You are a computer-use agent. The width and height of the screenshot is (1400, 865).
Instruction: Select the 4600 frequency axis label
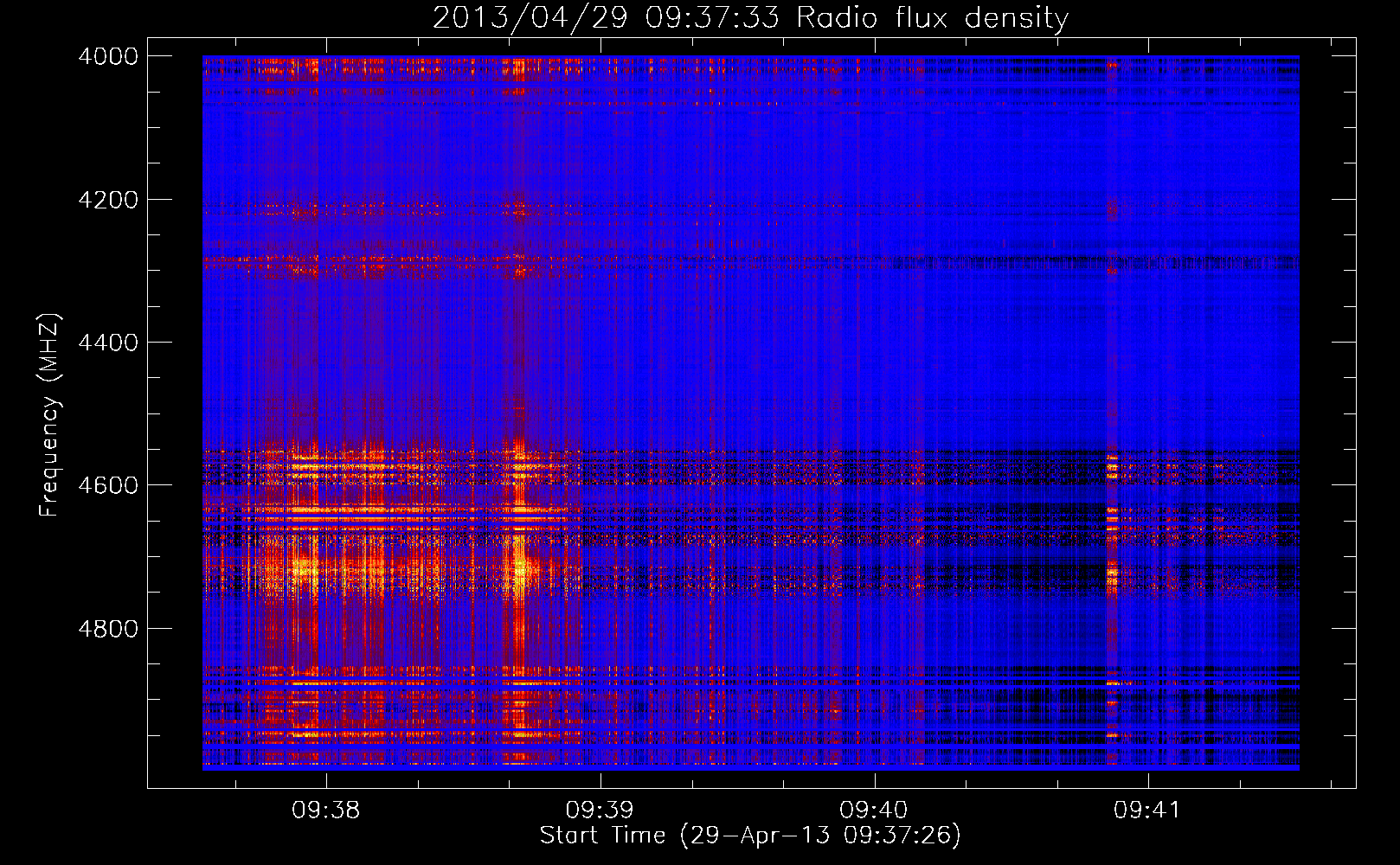point(108,485)
